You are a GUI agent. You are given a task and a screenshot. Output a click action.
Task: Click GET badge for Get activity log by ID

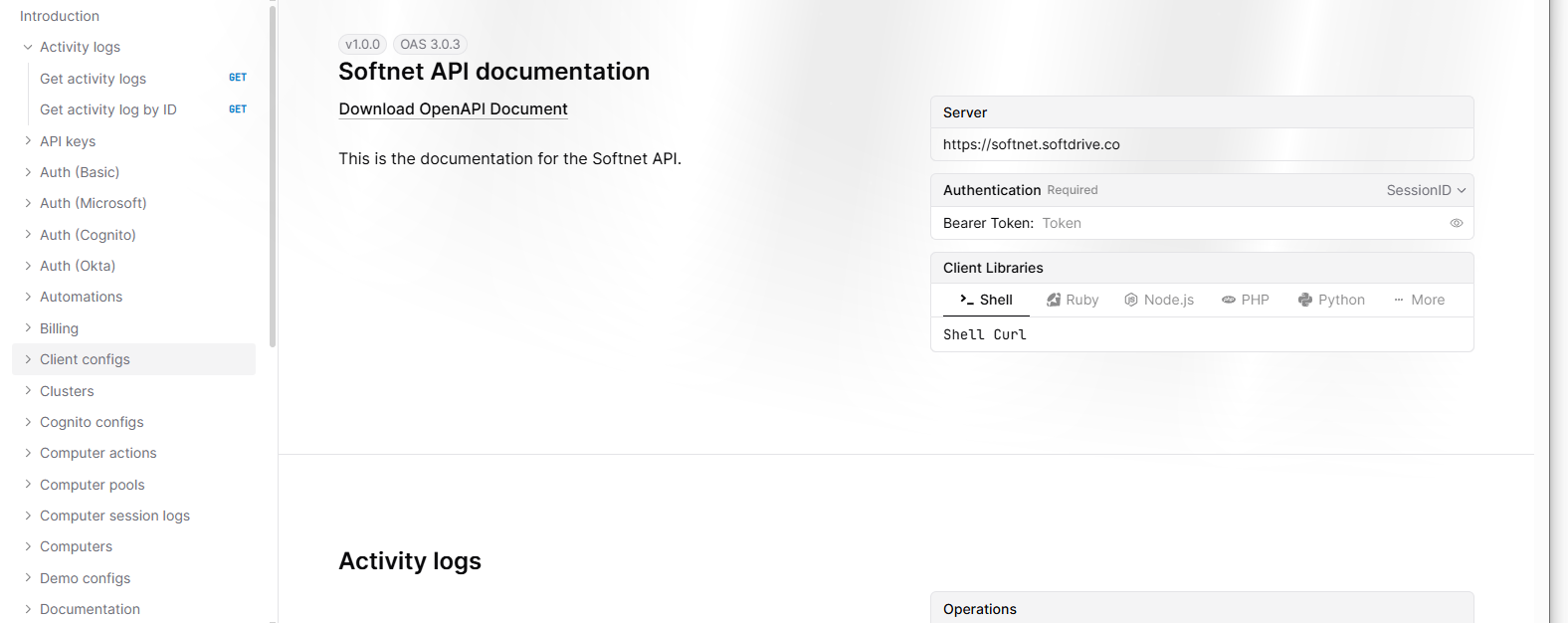click(x=238, y=109)
